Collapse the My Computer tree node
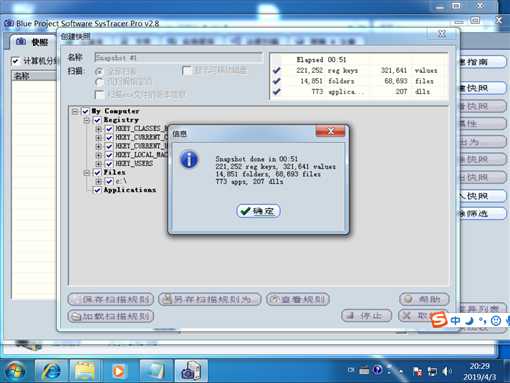Screen dimensions: 510x383 click(x=75, y=111)
